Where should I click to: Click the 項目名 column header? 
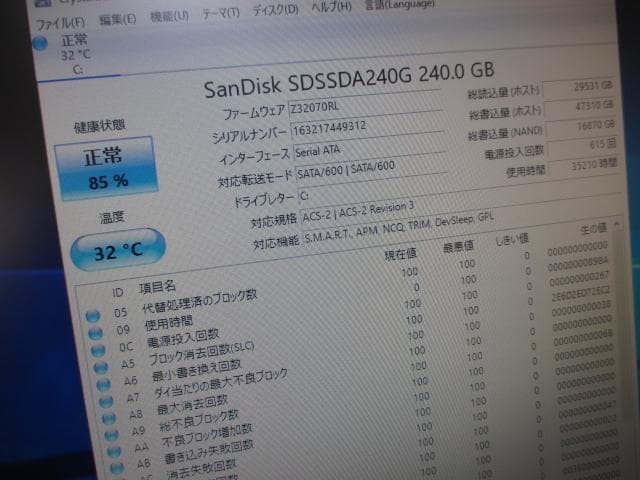tap(158, 287)
